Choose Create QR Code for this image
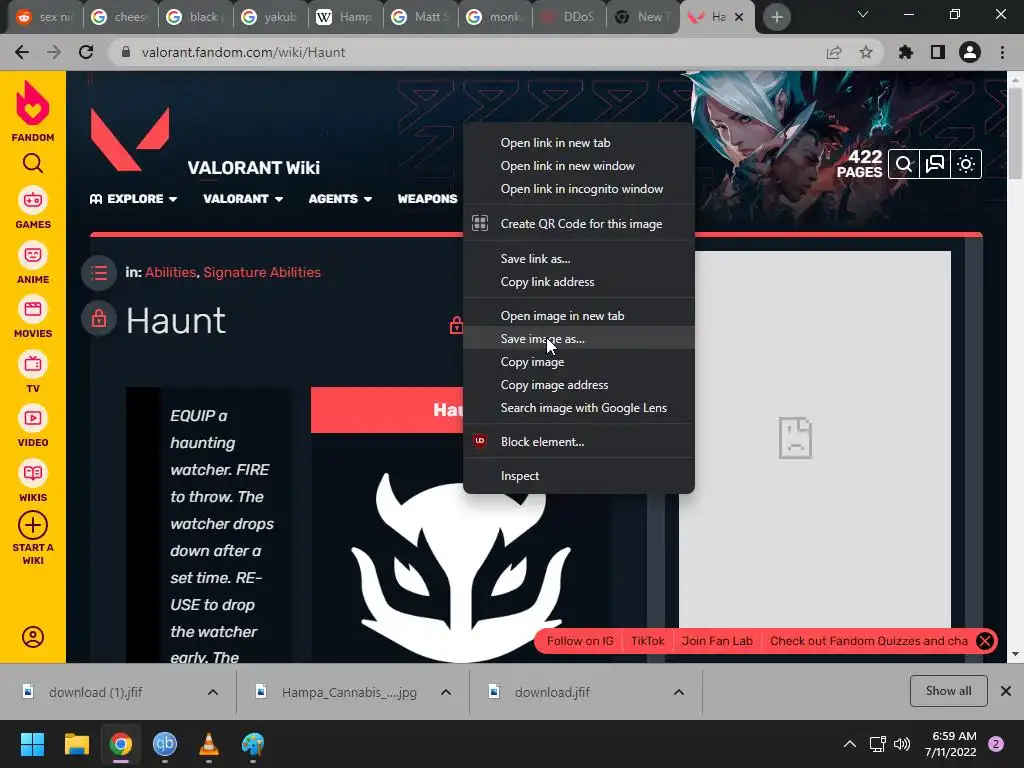This screenshot has height=768, width=1024. tap(579, 223)
